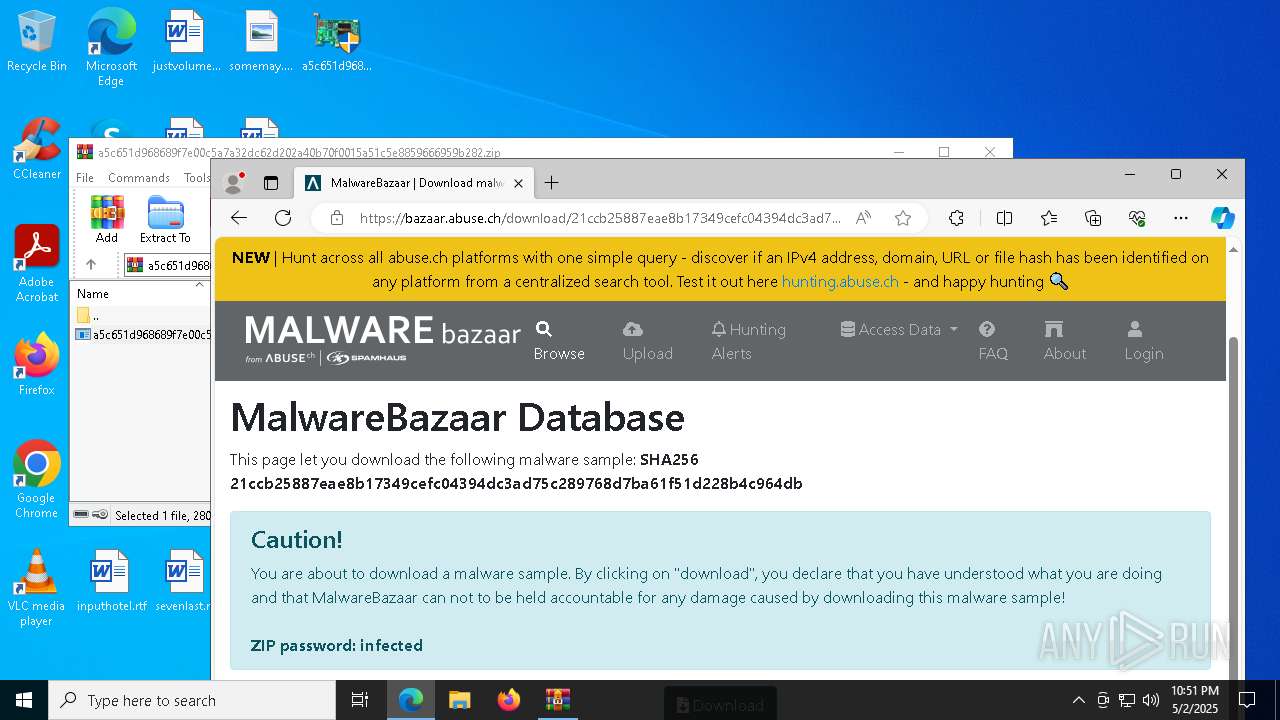1280x720 pixels.
Task: Open the FAQ page on MalwareBazaar
Action: click(x=993, y=341)
